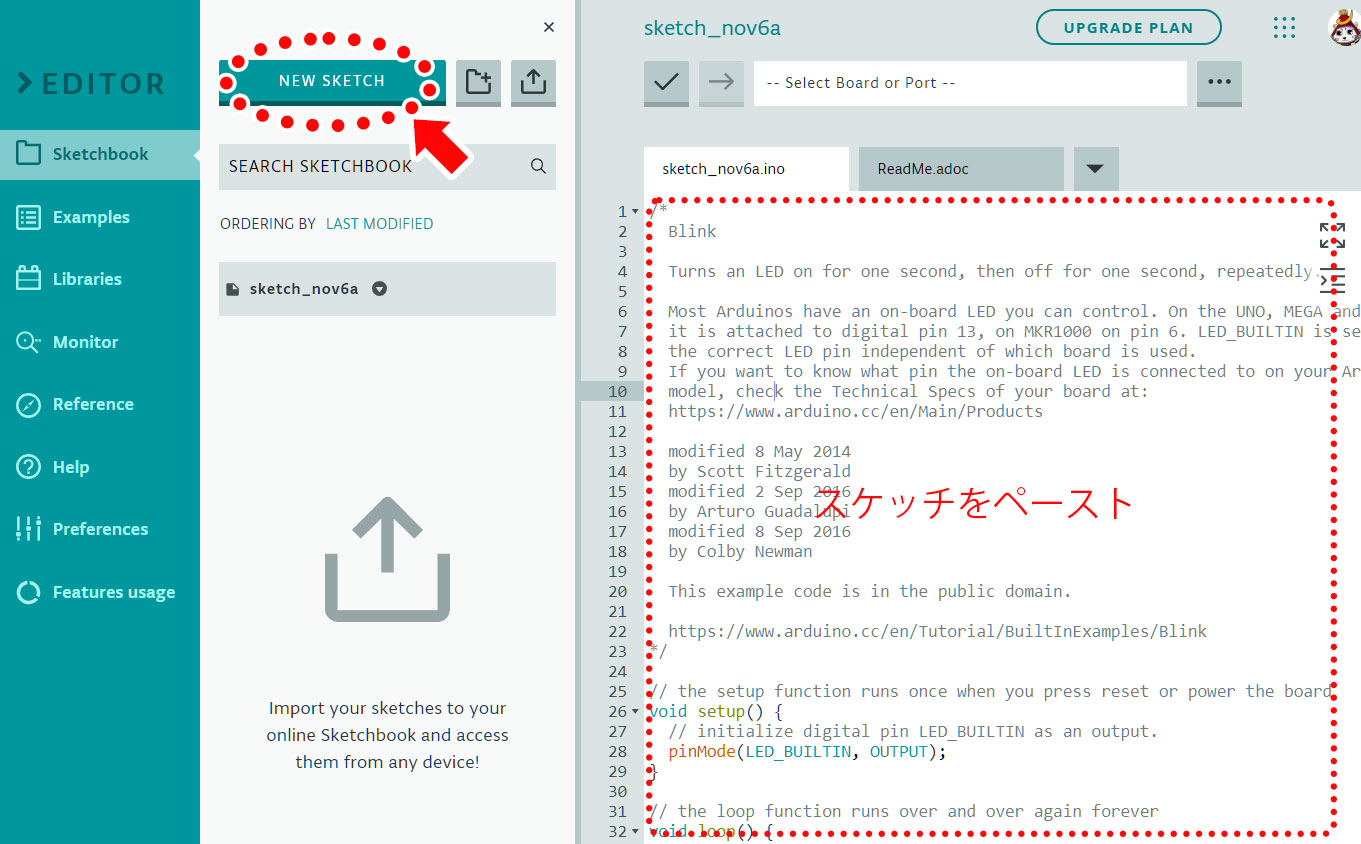Image resolution: width=1361 pixels, height=844 pixels.
Task: Click the auto-indent code icon
Action: tap(1332, 279)
